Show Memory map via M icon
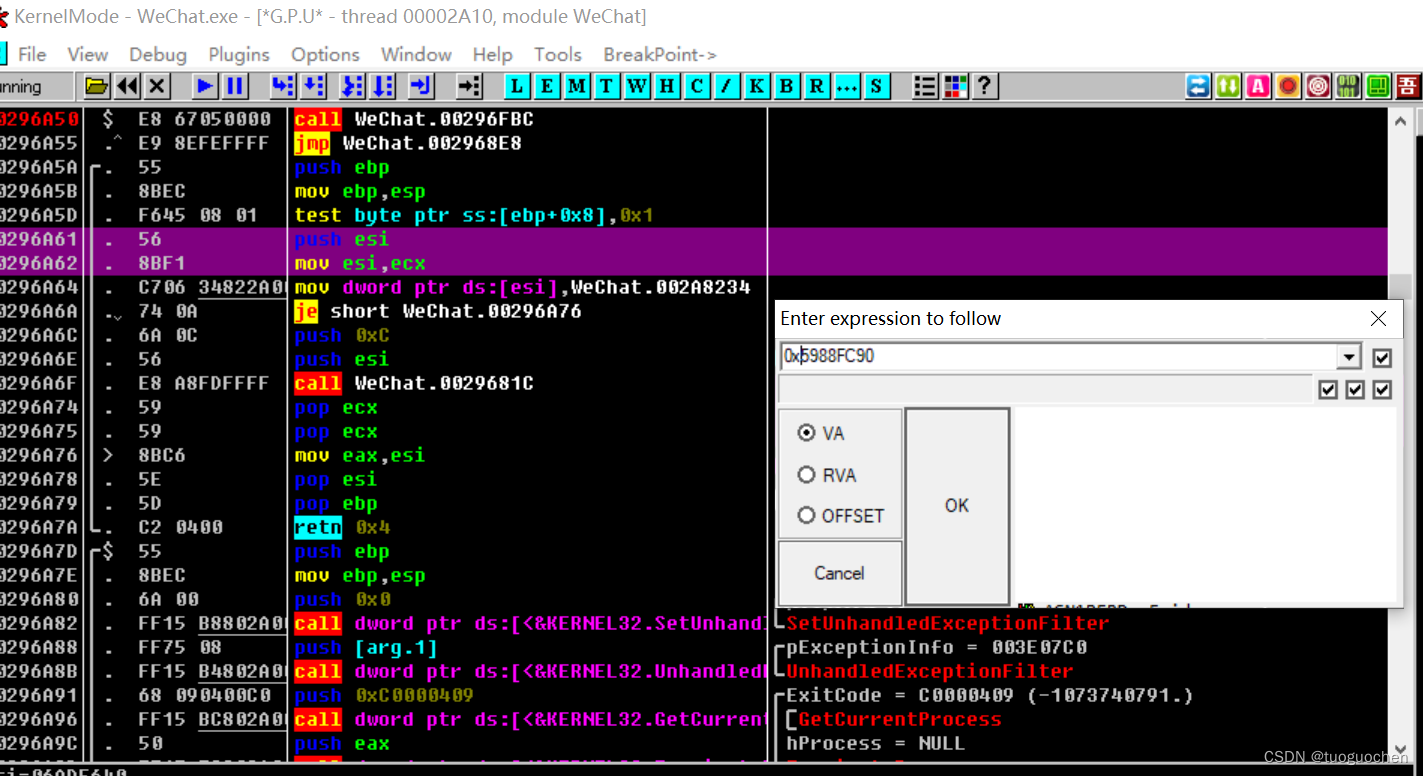 tap(577, 86)
